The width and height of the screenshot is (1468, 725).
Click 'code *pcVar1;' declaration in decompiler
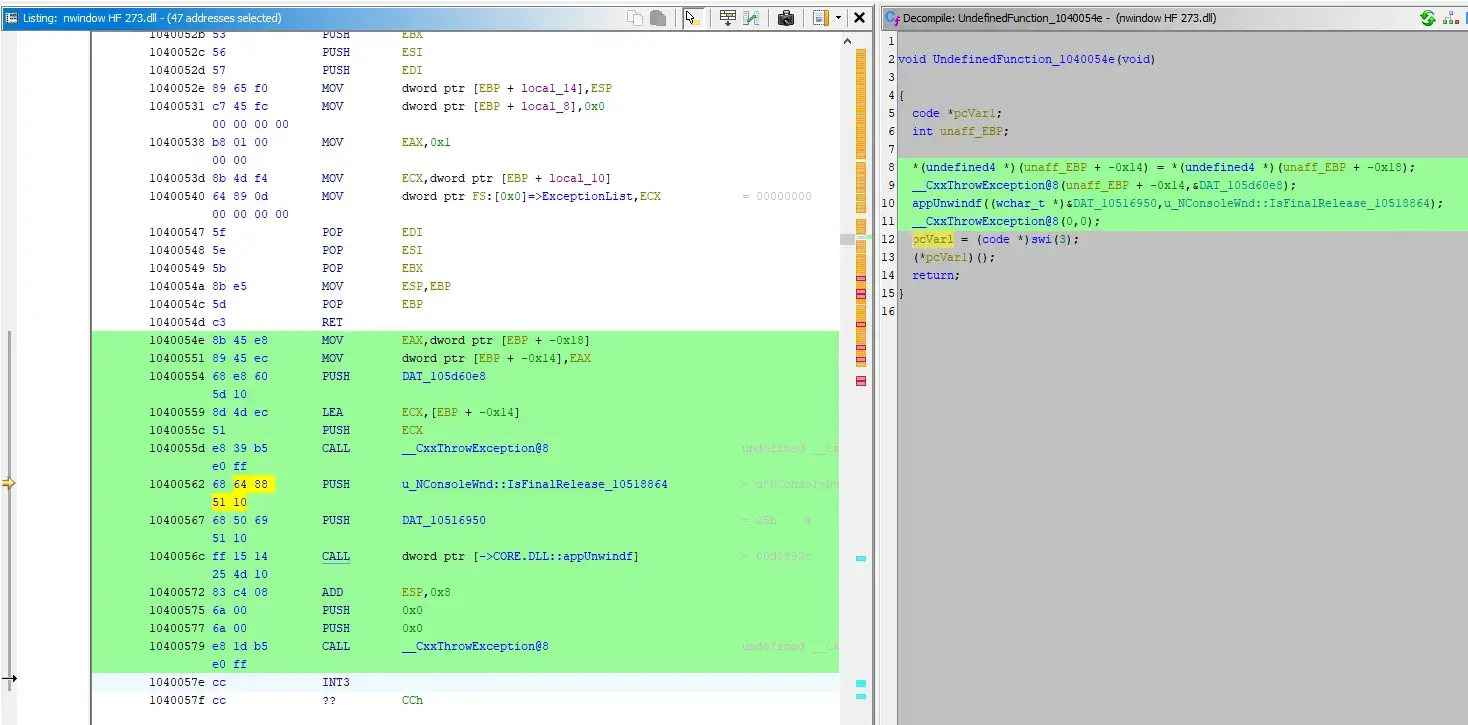point(956,113)
